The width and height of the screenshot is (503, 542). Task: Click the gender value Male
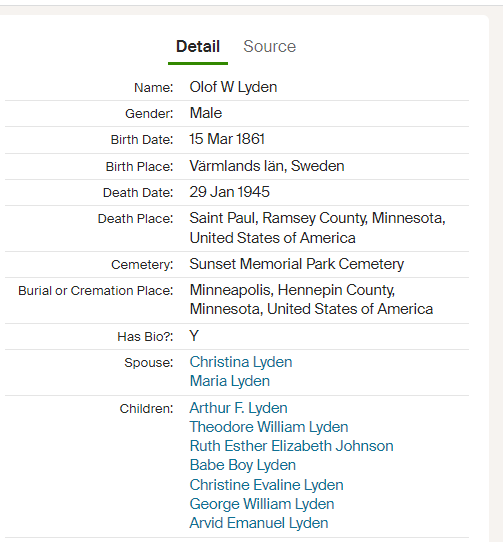[x=206, y=113]
